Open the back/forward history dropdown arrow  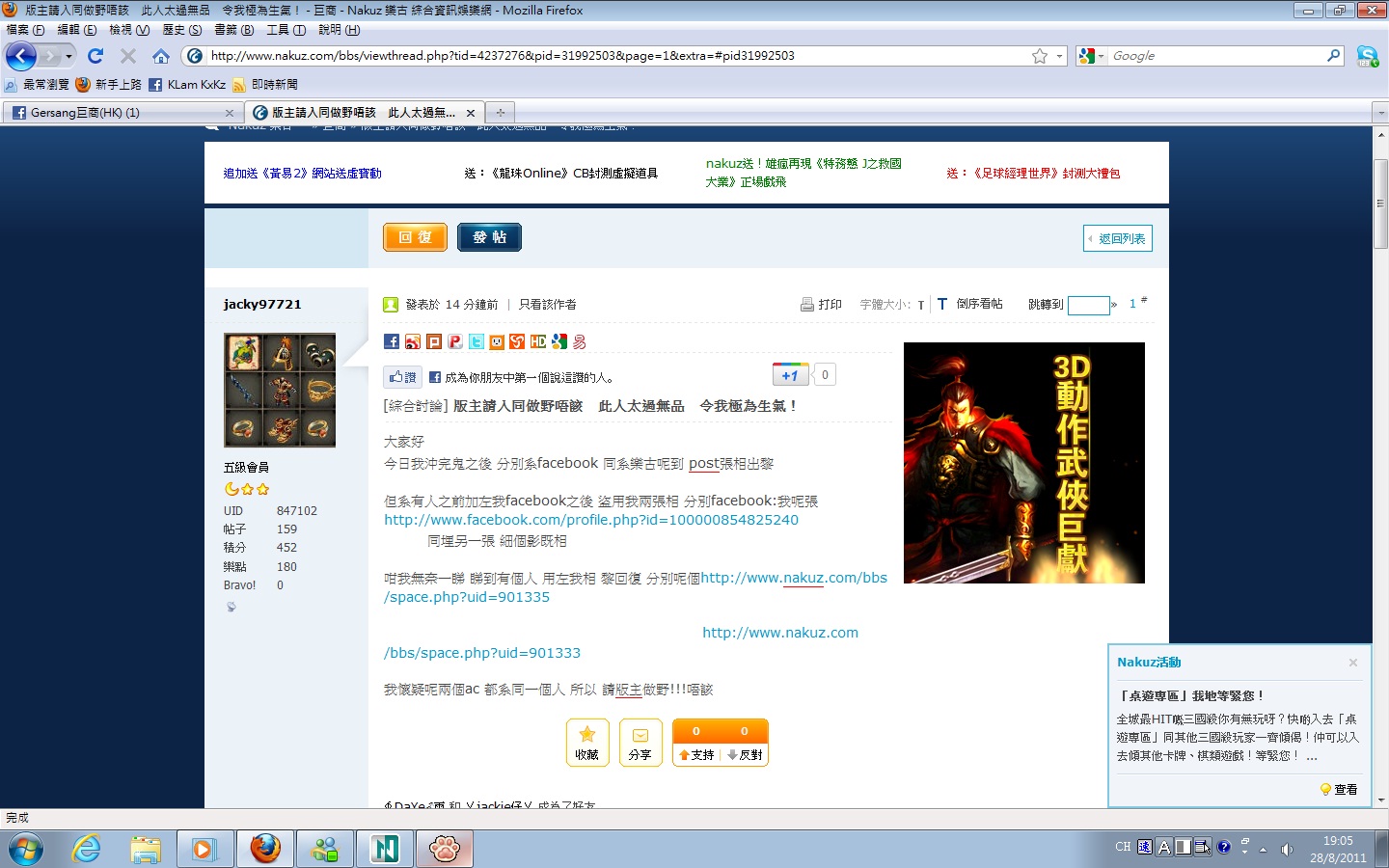tap(68, 56)
